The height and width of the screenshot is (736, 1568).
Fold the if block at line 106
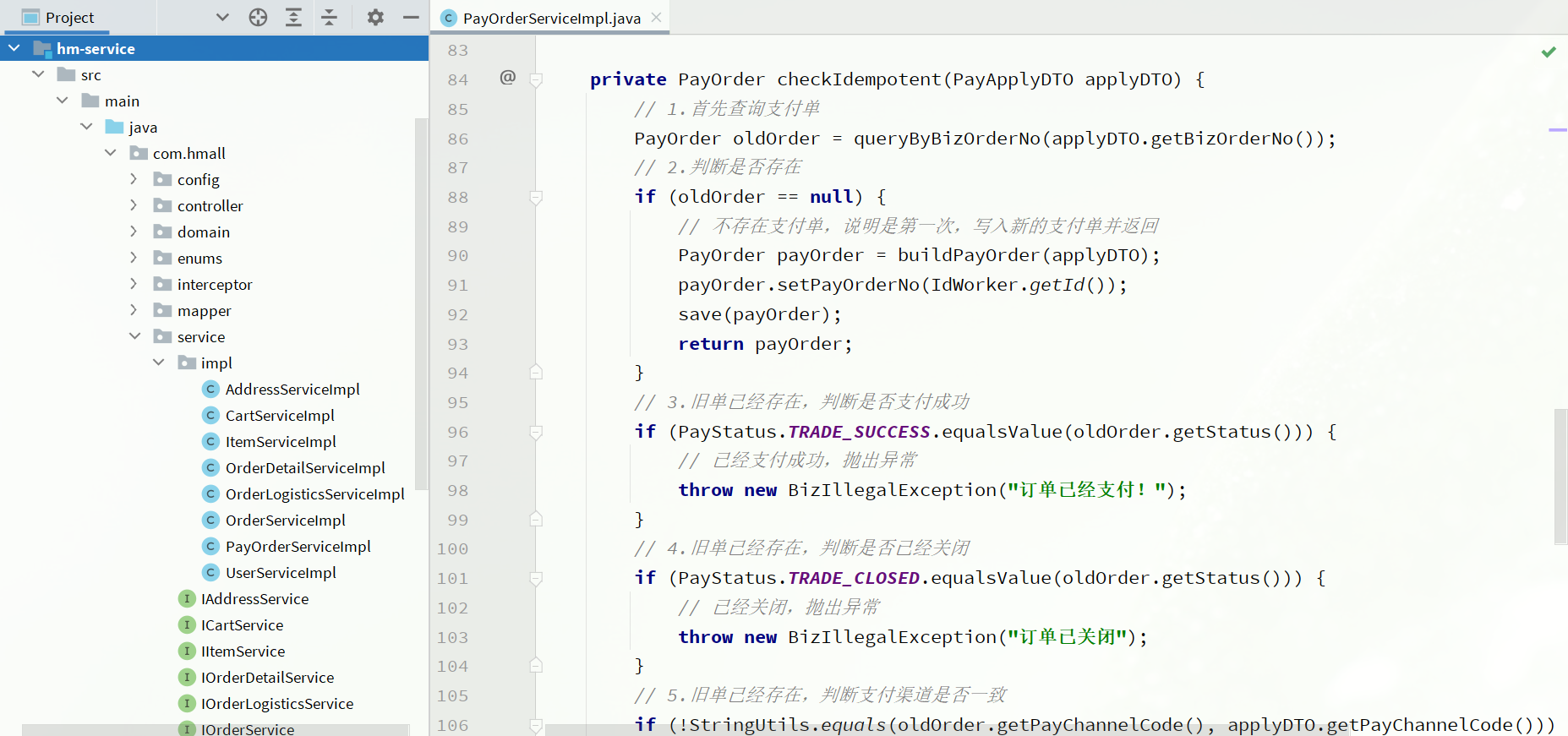coord(536,725)
